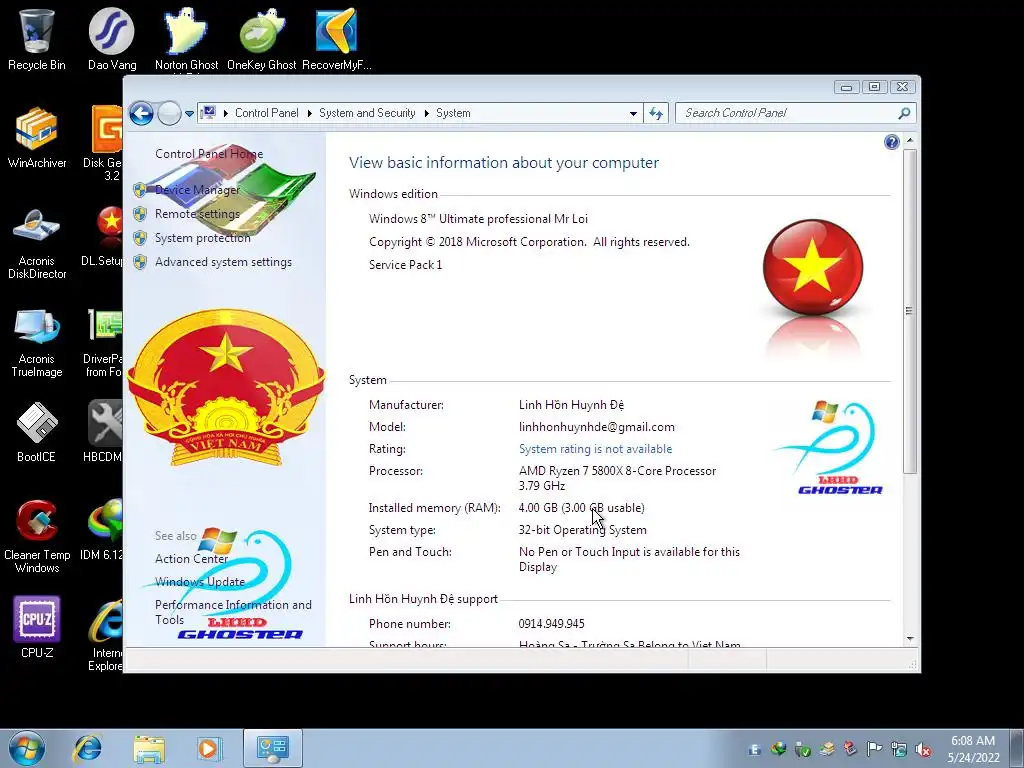Screen dimensions: 1024x768
Task: Click the vertical scrollbar thumb
Action: 909,311
